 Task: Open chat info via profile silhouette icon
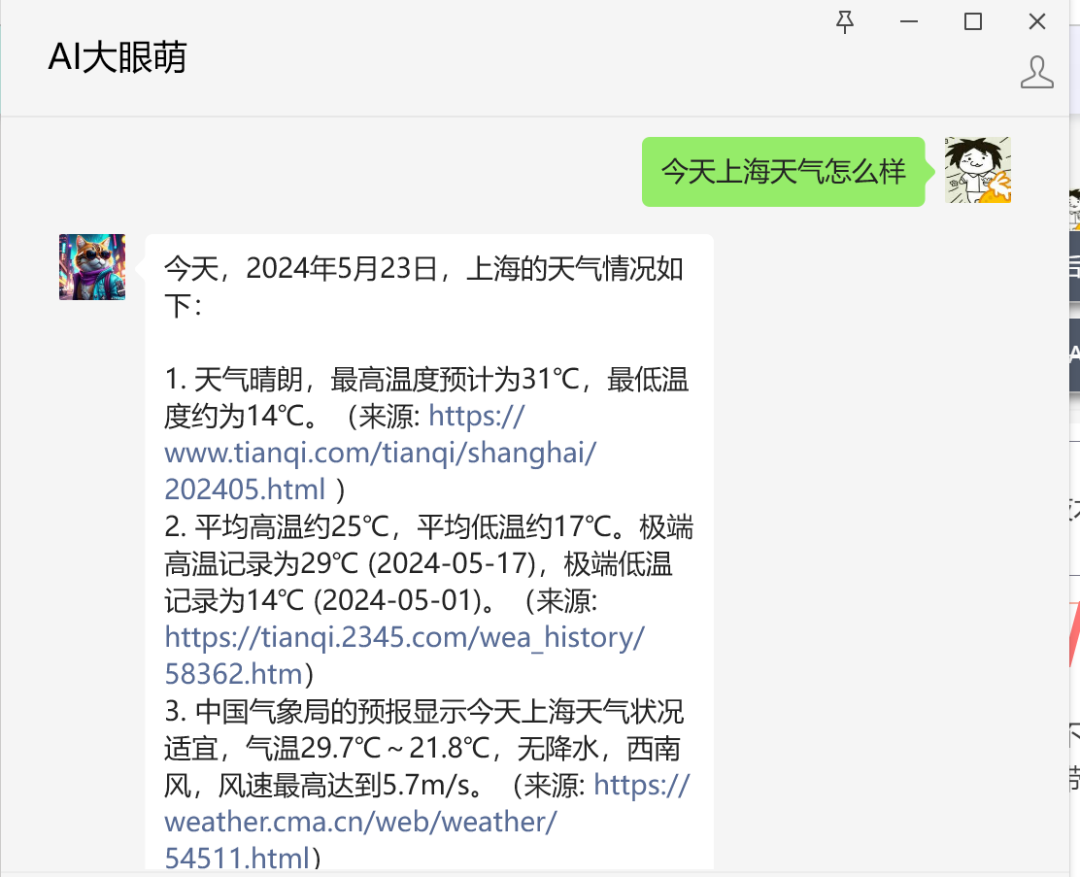(x=1037, y=72)
